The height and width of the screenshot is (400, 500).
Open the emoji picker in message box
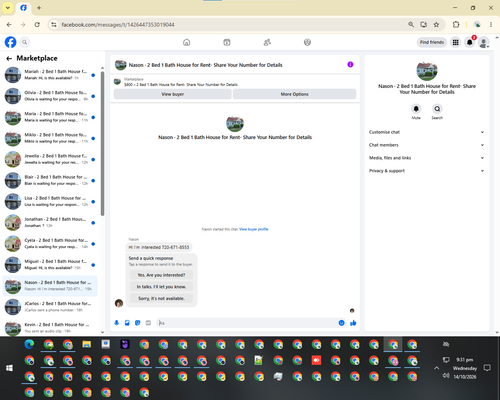pos(341,323)
